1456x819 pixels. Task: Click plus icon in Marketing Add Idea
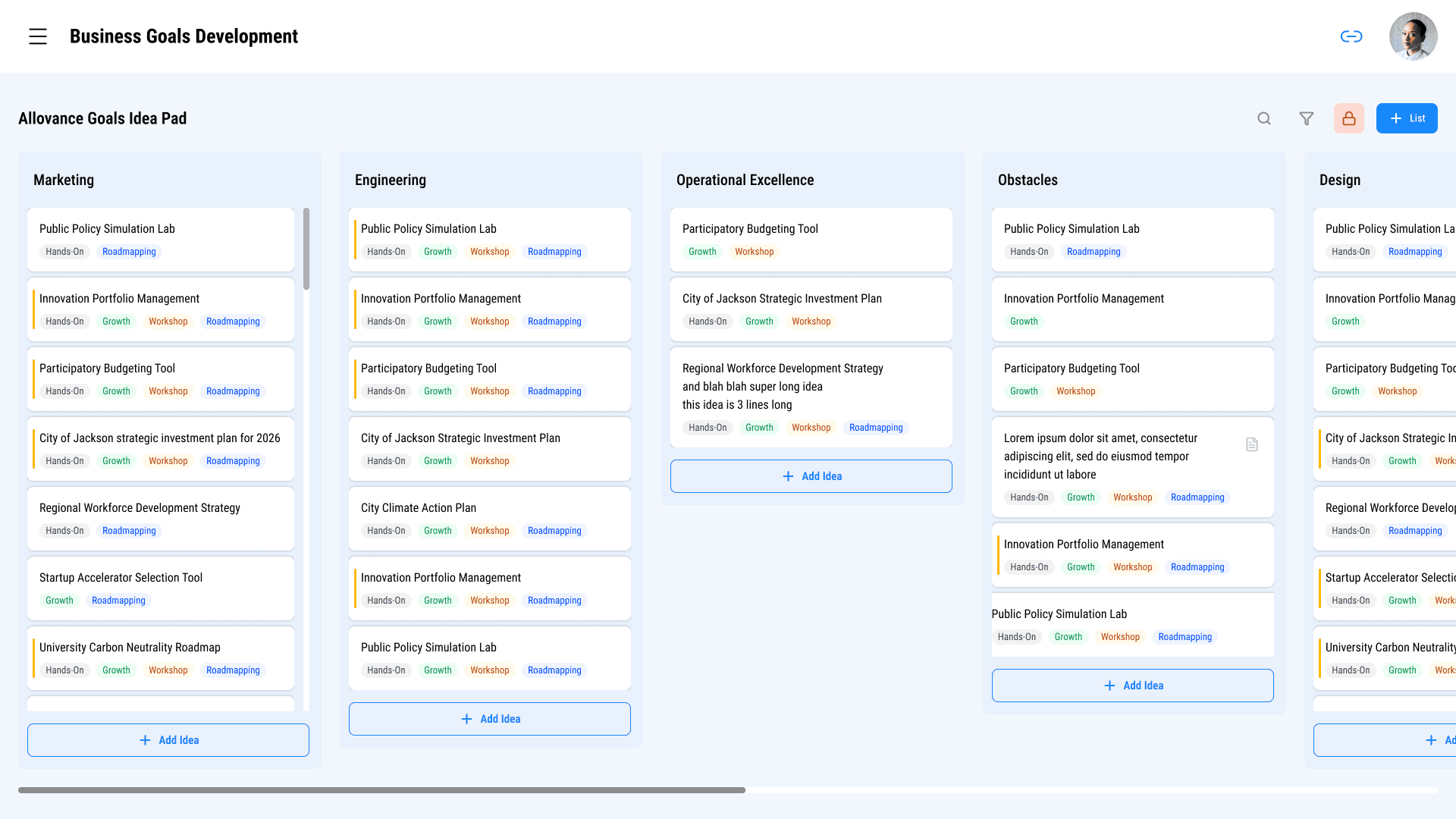tap(145, 740)
